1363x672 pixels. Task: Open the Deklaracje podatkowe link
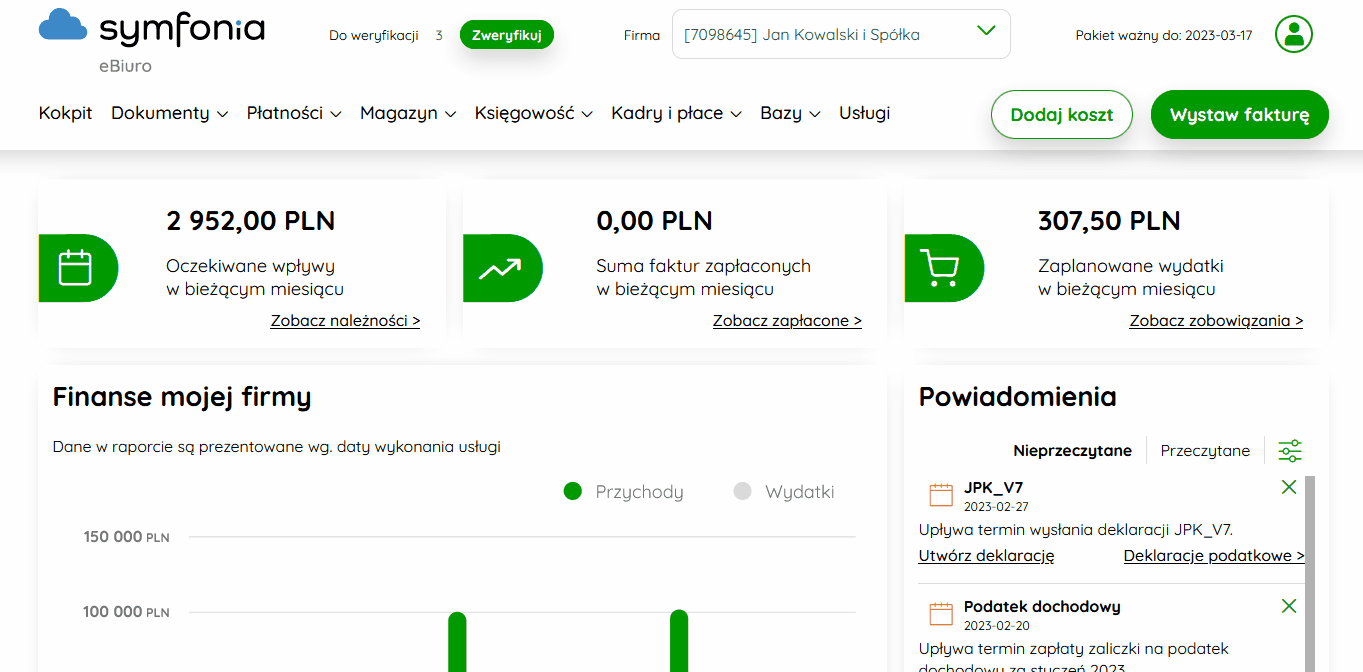(1214, 556)
